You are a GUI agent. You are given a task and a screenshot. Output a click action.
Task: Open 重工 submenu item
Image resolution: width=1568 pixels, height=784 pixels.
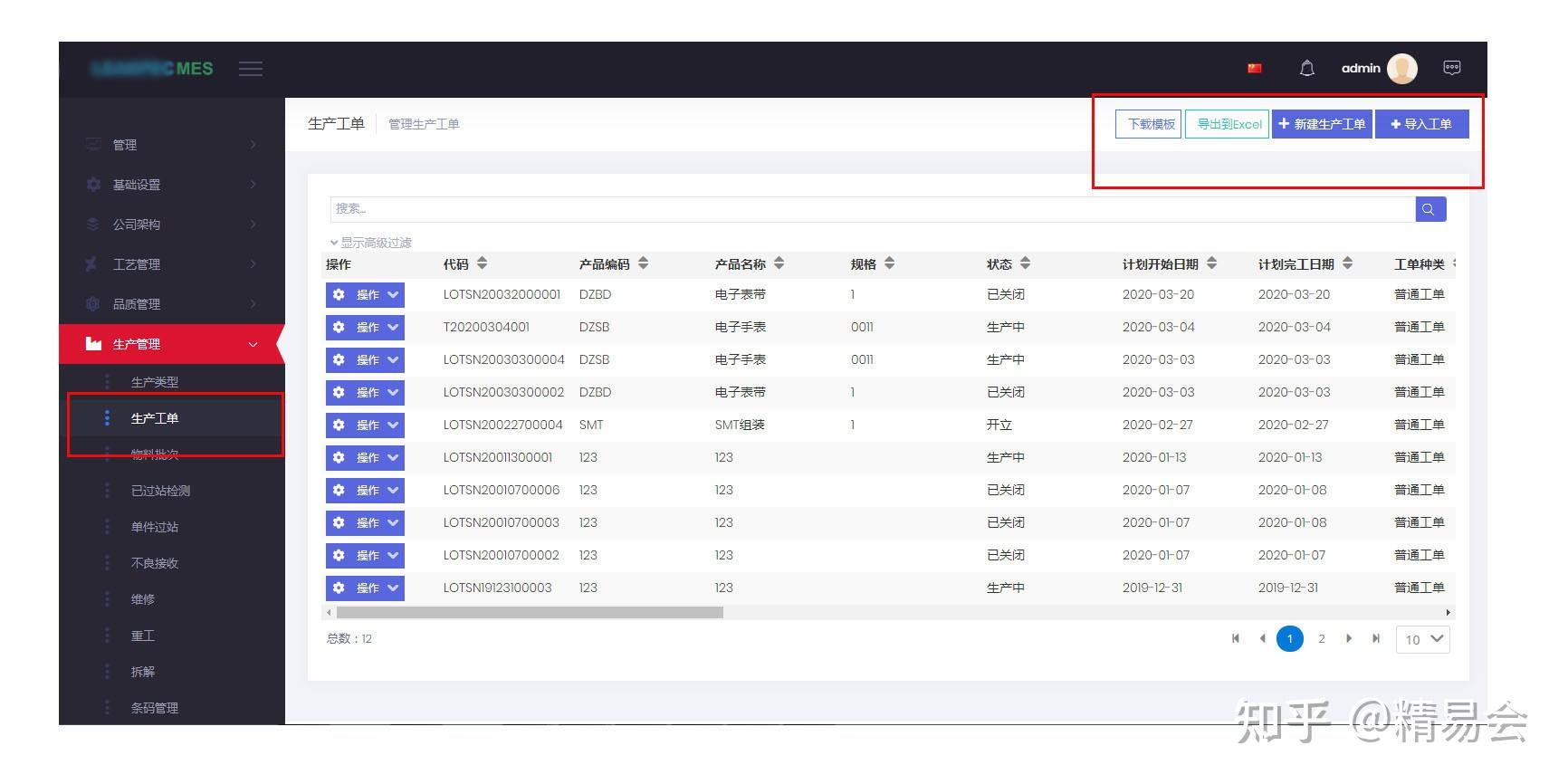point(143,636)
